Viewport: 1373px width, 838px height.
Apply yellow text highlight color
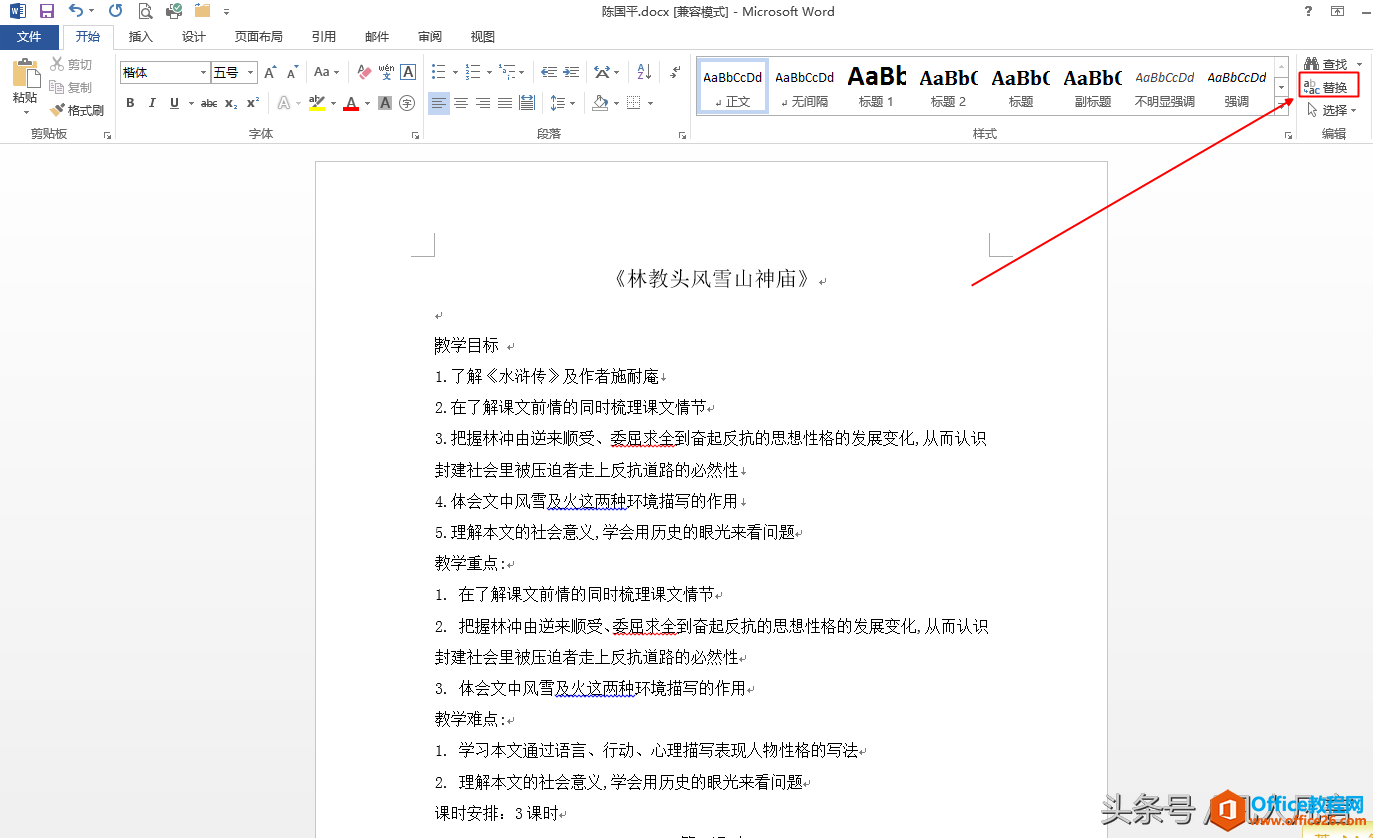(x=317, y=103)
